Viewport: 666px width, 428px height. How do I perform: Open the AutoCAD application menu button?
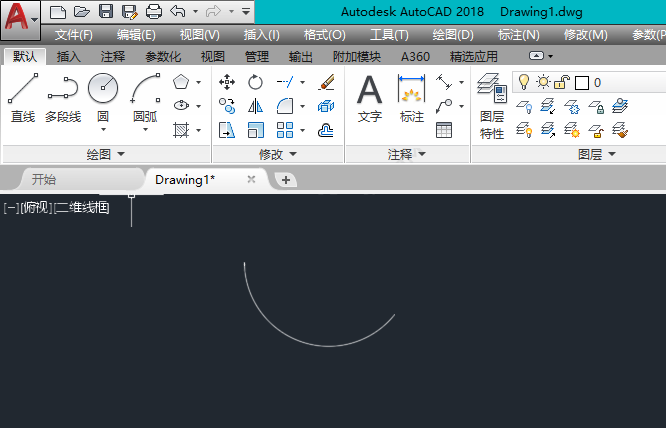(x=20, y=20)
